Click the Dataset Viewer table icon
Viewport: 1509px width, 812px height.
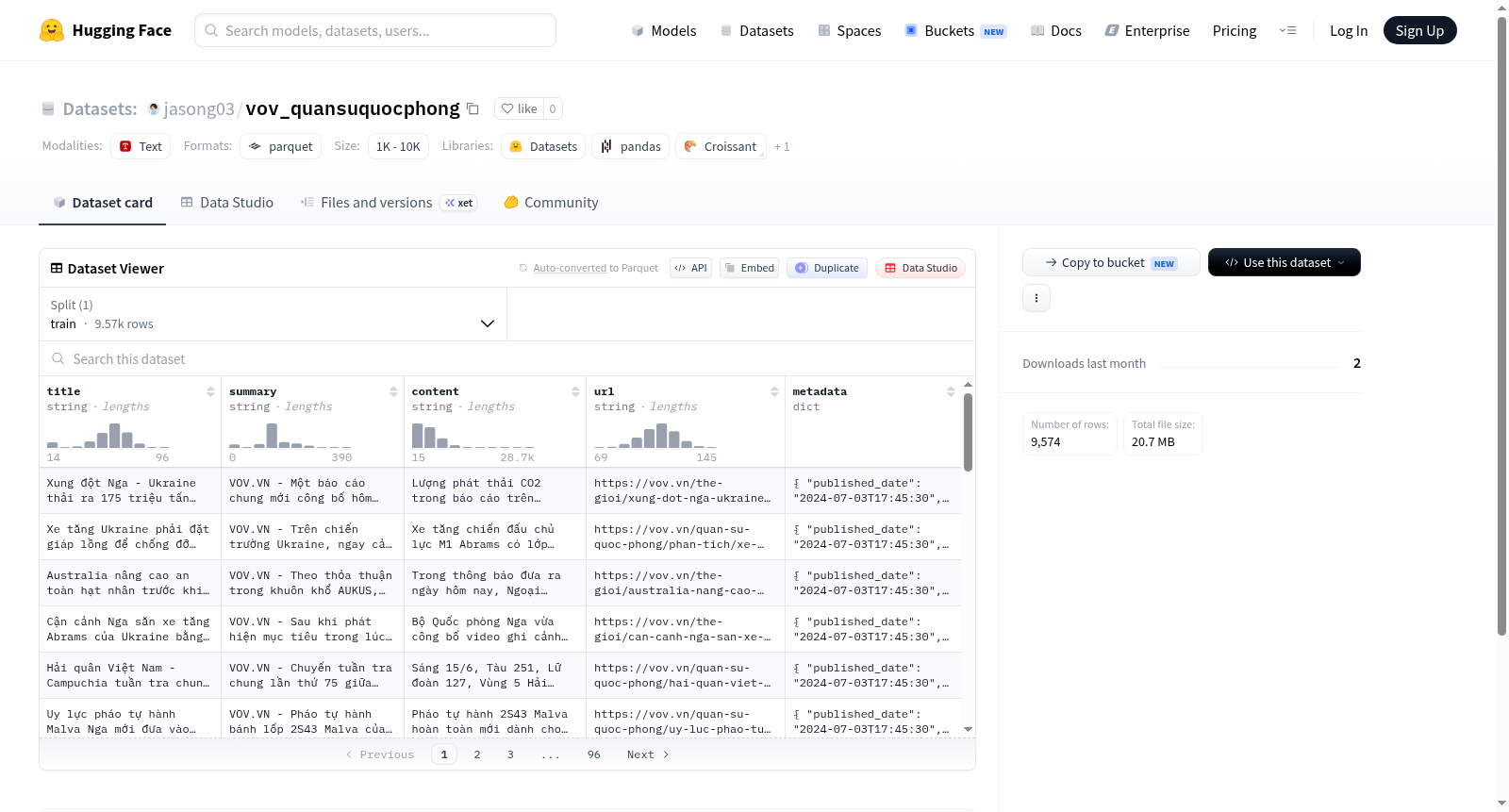pyautogui.click(x=57, y=269)
